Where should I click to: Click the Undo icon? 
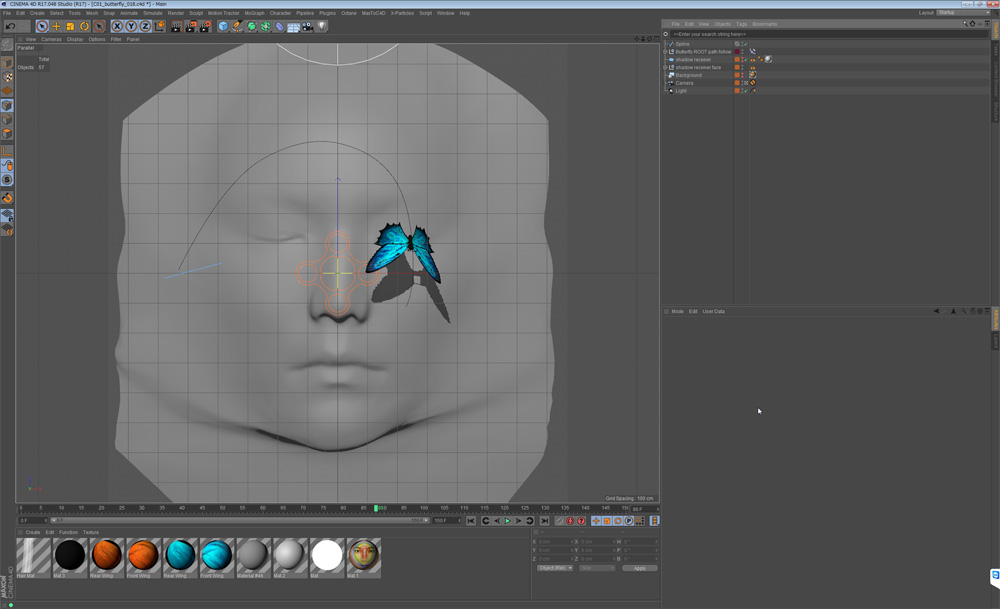point(10,25)
